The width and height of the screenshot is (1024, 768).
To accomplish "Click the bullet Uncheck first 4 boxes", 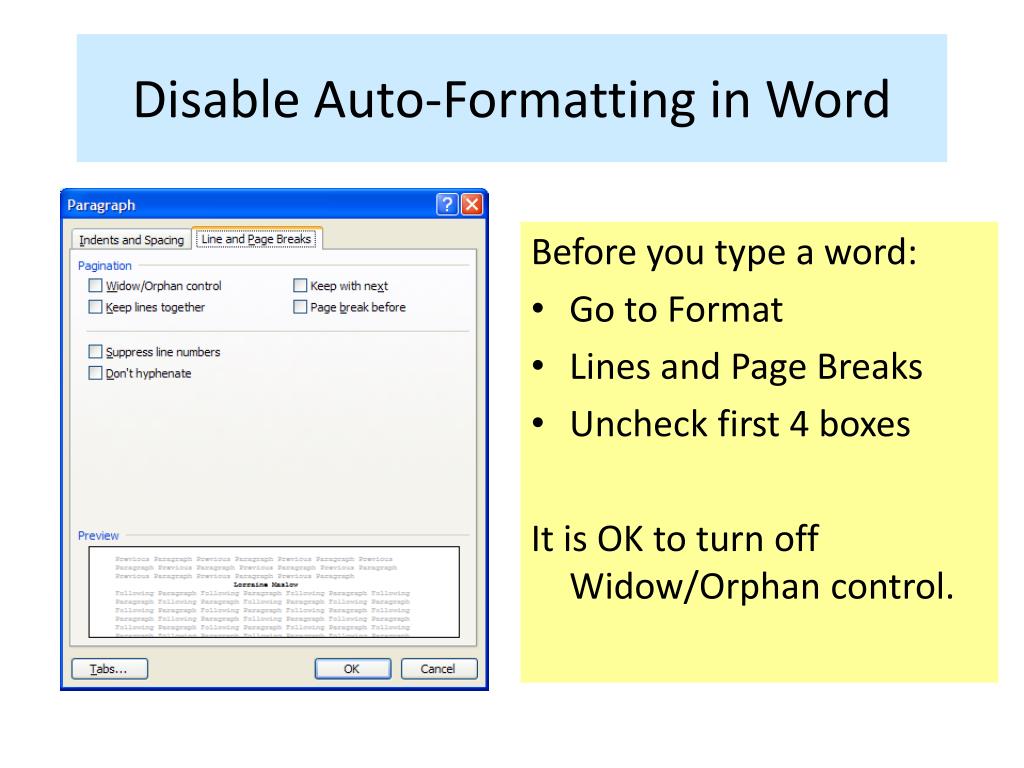I will 740,424.
